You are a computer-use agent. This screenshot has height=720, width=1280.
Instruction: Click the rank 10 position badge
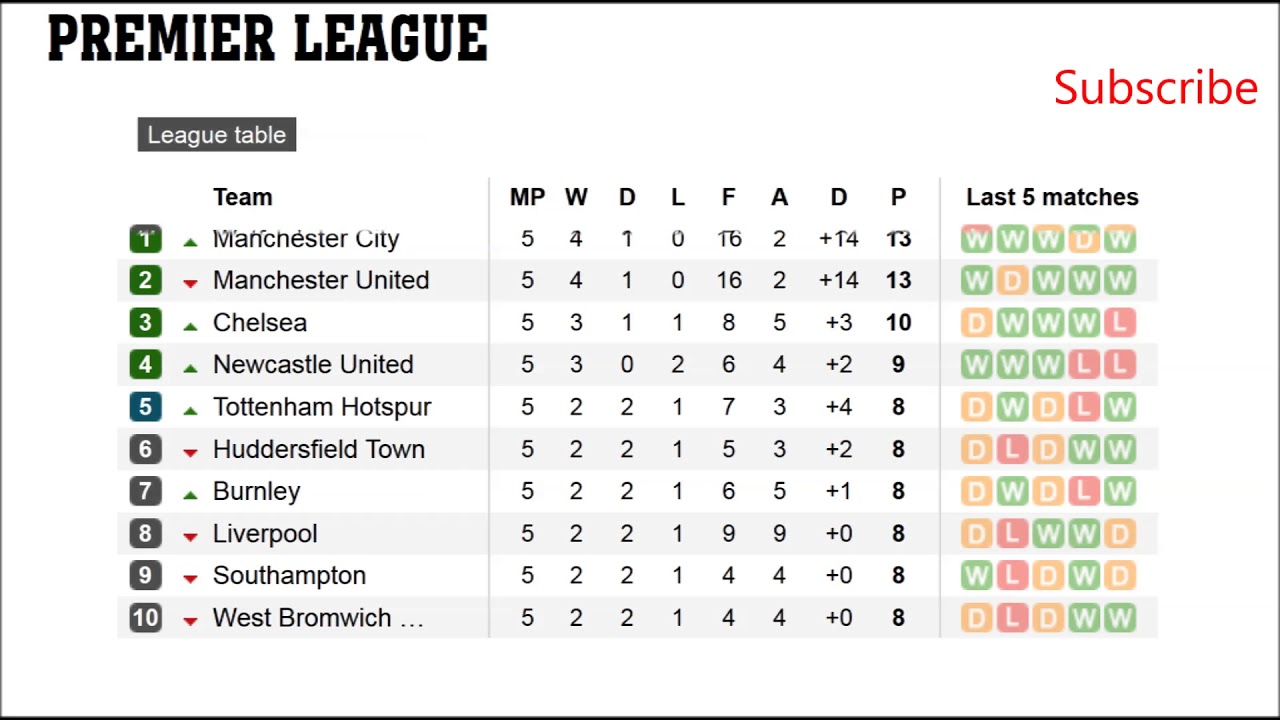(145, 618)
